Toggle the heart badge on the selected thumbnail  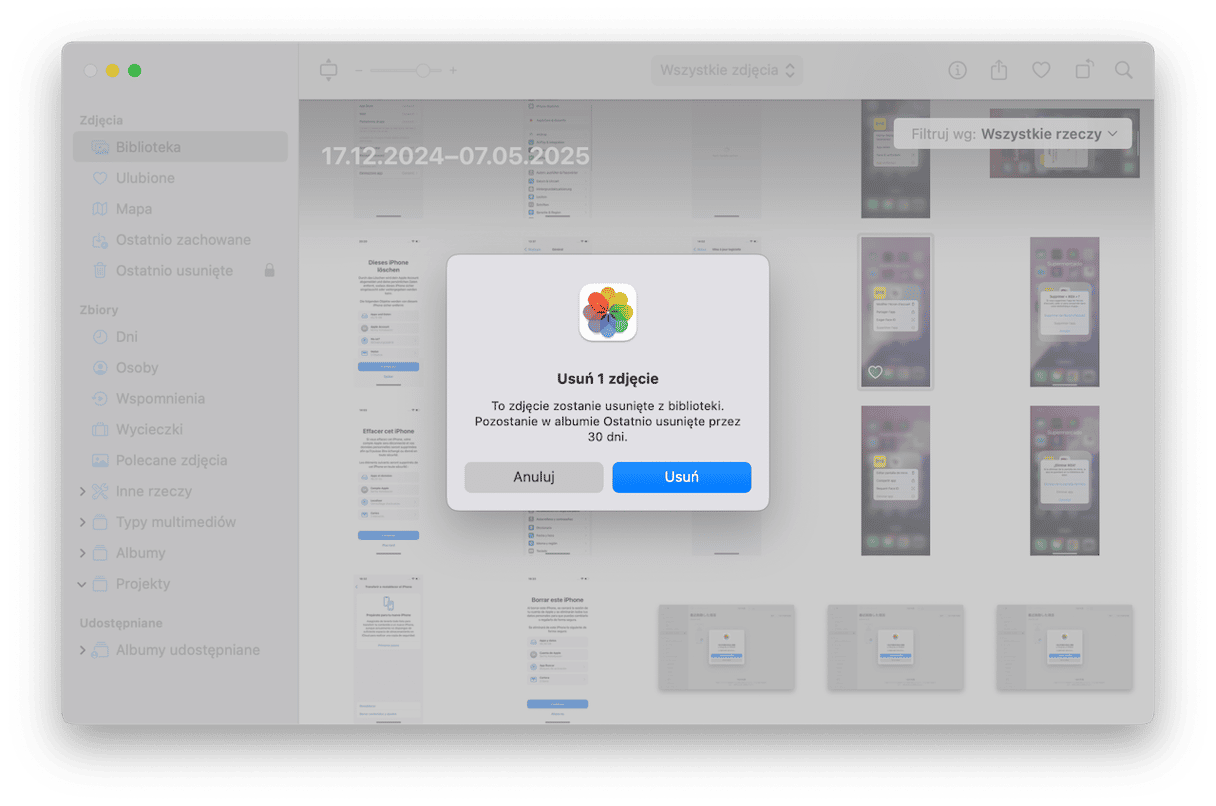(875, 372)
